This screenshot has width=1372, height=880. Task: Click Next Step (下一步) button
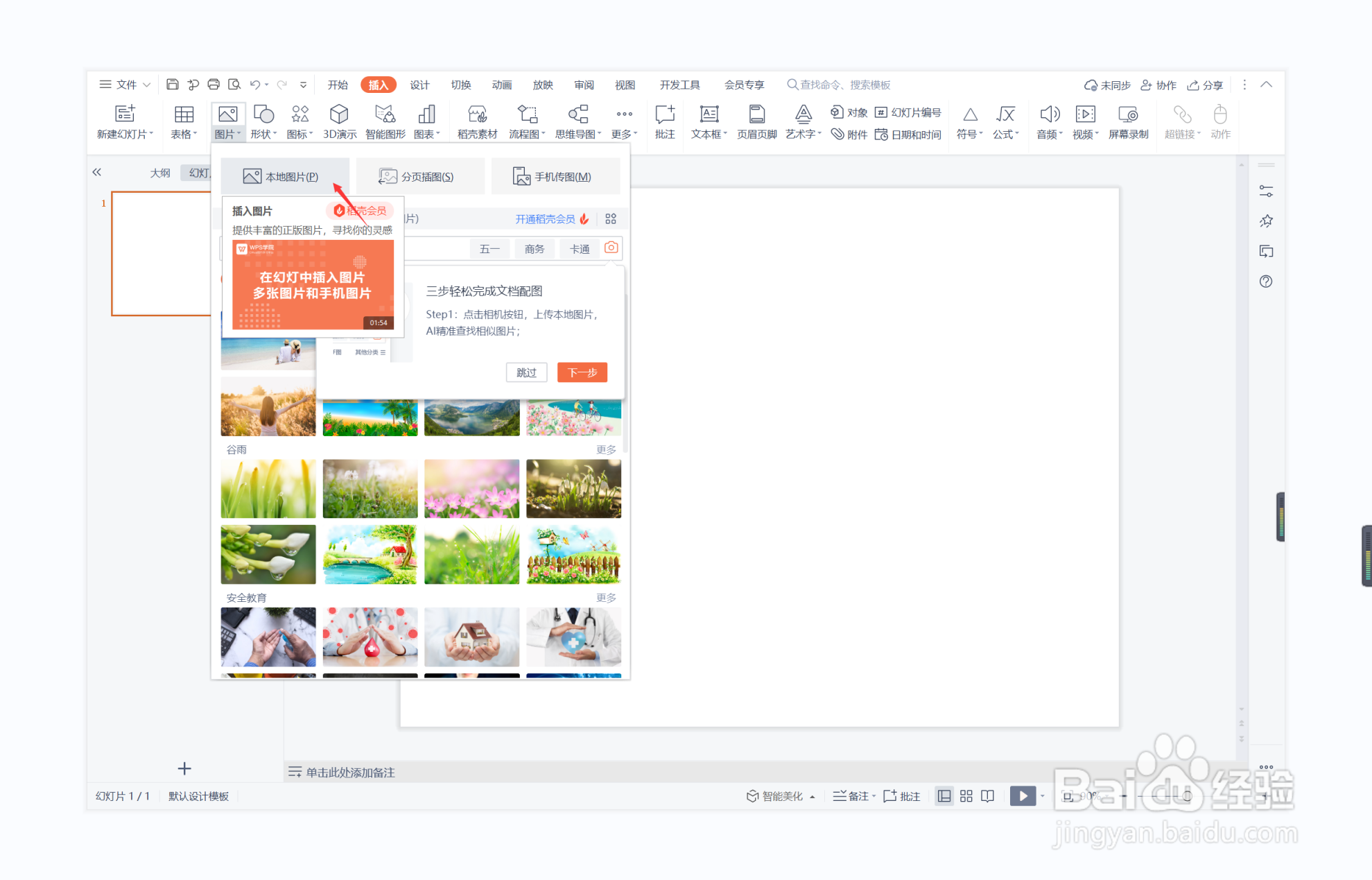[582, 372]
